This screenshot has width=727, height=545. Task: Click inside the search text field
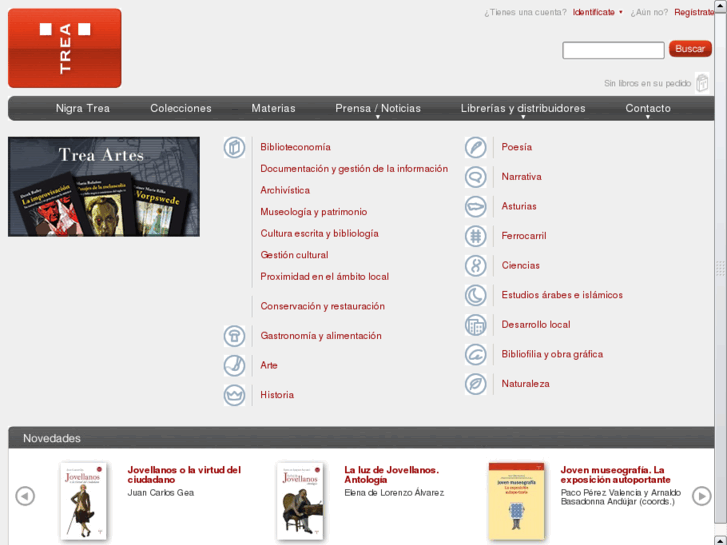[613, 50]
